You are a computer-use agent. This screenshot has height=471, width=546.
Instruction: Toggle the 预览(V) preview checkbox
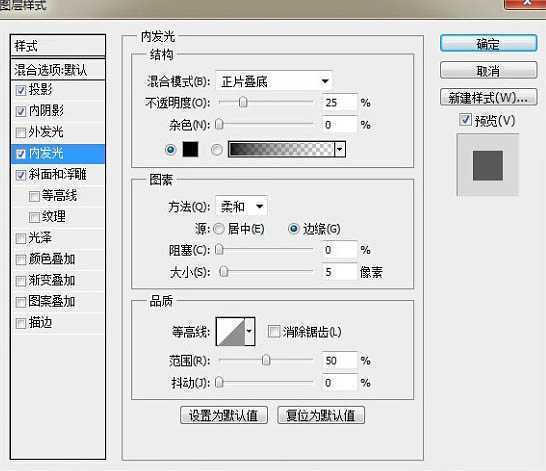[x=466, y=120]
